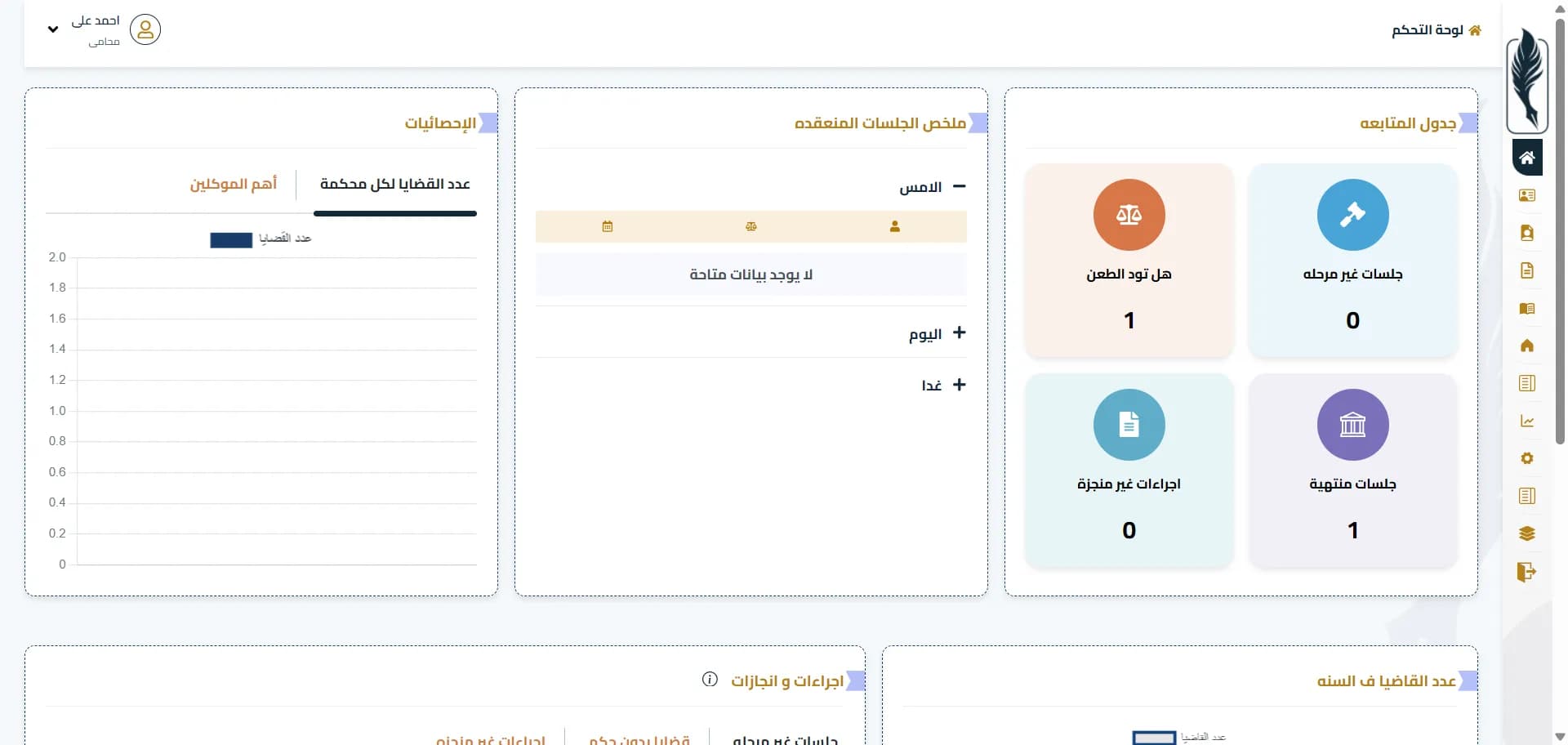
Task: Click the جدول المتابعه heading
Action: [x=1408, y=123]
